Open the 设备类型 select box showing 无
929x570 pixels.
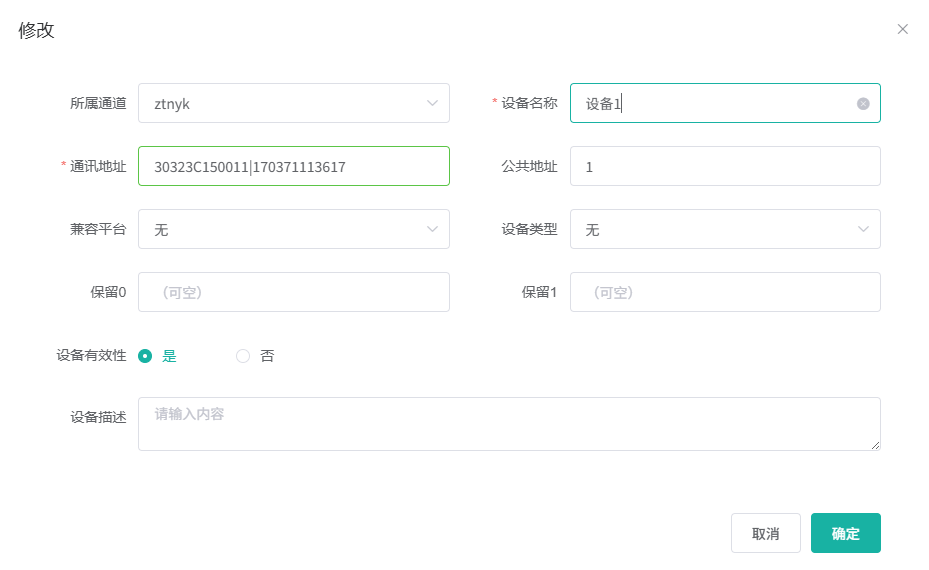[712, 229]
